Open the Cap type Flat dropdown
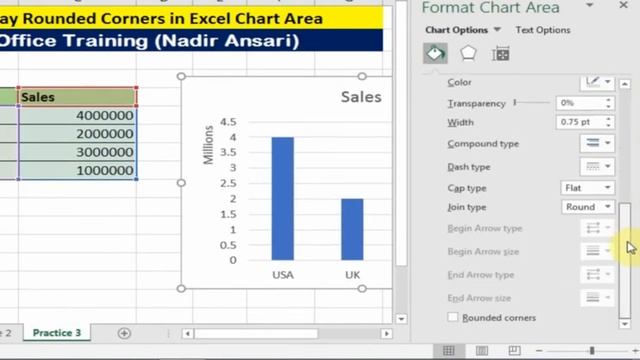Image resolution: width=640 pixels, height=360 pixels. click(588, 188)
